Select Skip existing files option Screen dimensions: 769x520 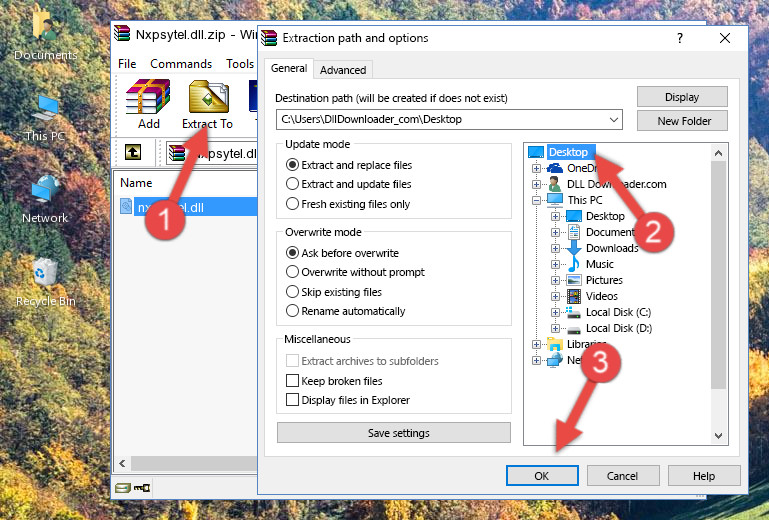[333, 291]
